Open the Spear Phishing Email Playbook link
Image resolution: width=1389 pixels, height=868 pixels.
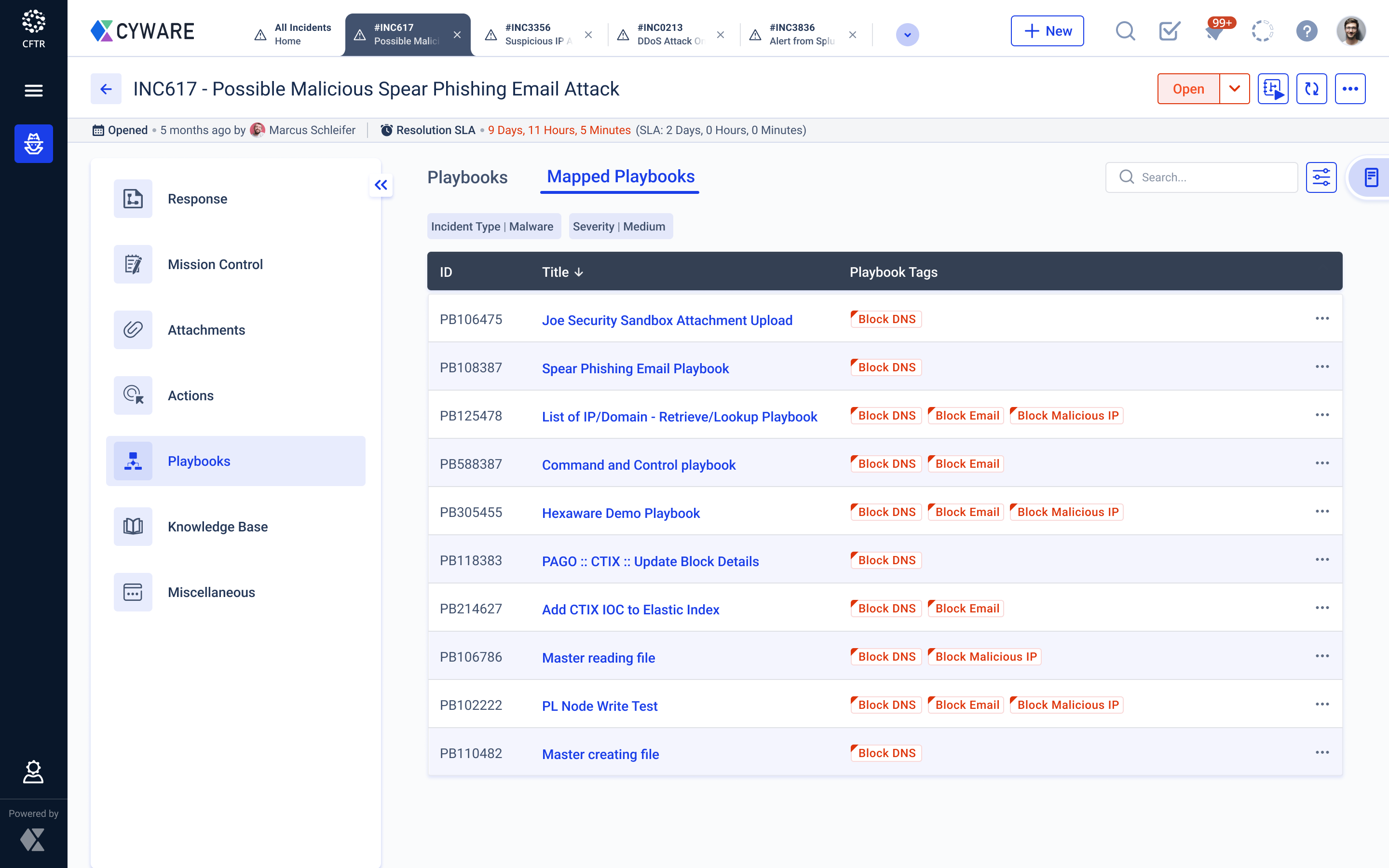635,368
